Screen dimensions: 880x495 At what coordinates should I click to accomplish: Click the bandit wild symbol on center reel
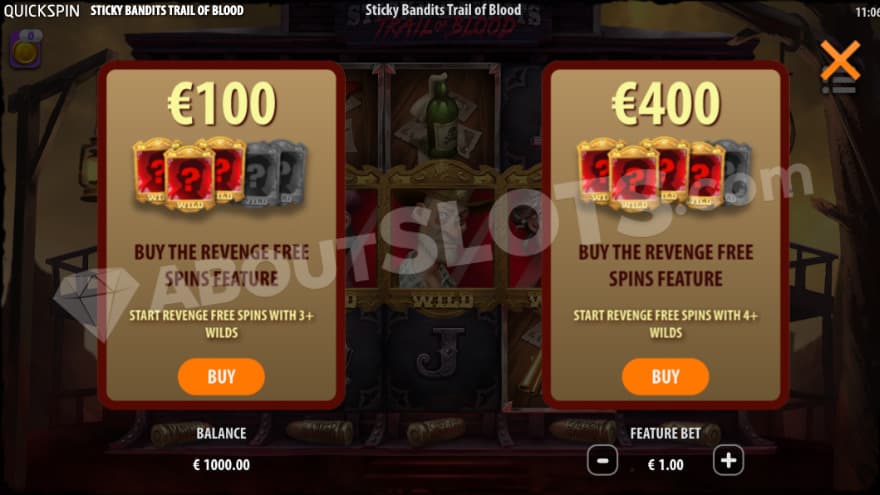click(443, 241)
